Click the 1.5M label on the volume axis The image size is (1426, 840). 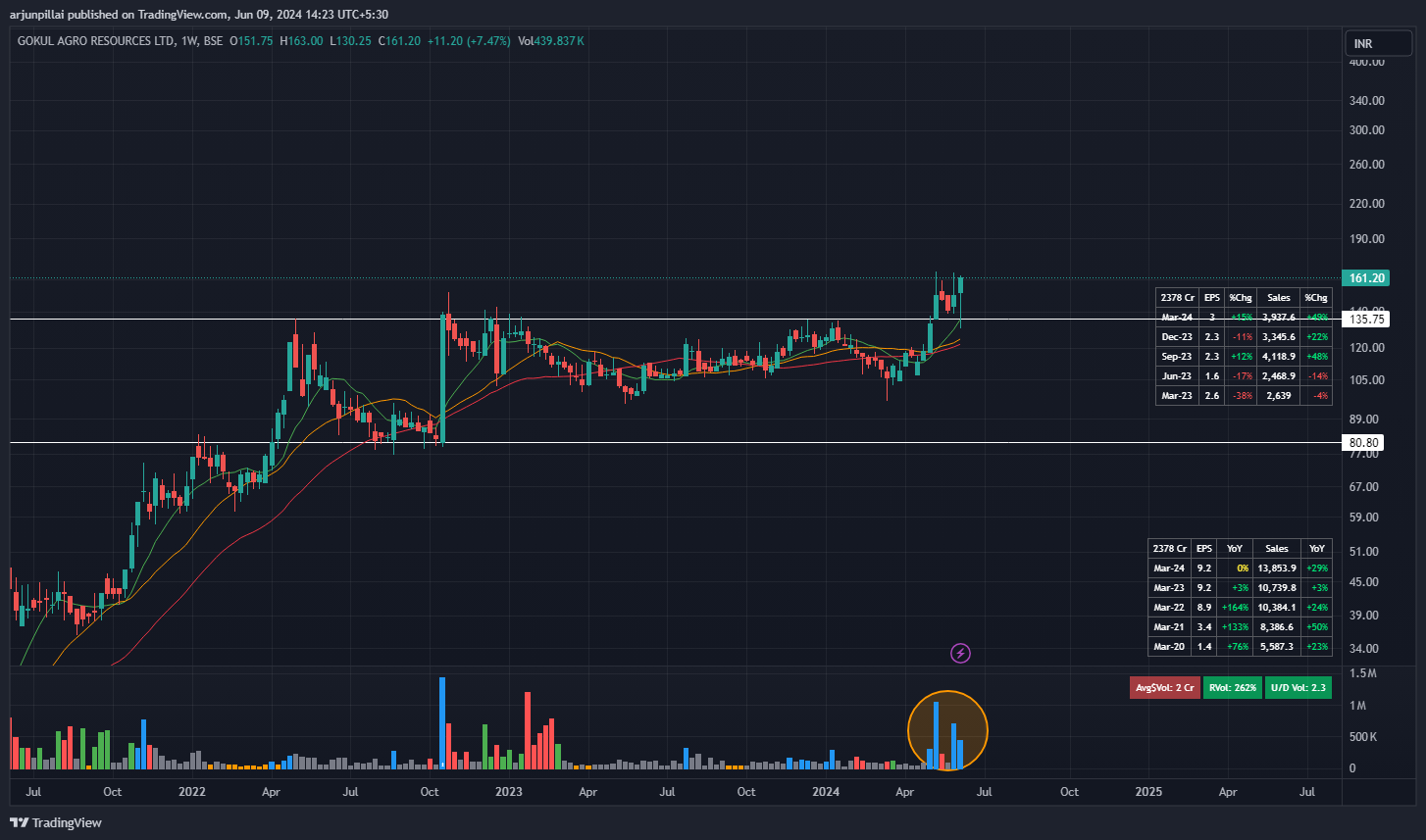click(1363, 674)
